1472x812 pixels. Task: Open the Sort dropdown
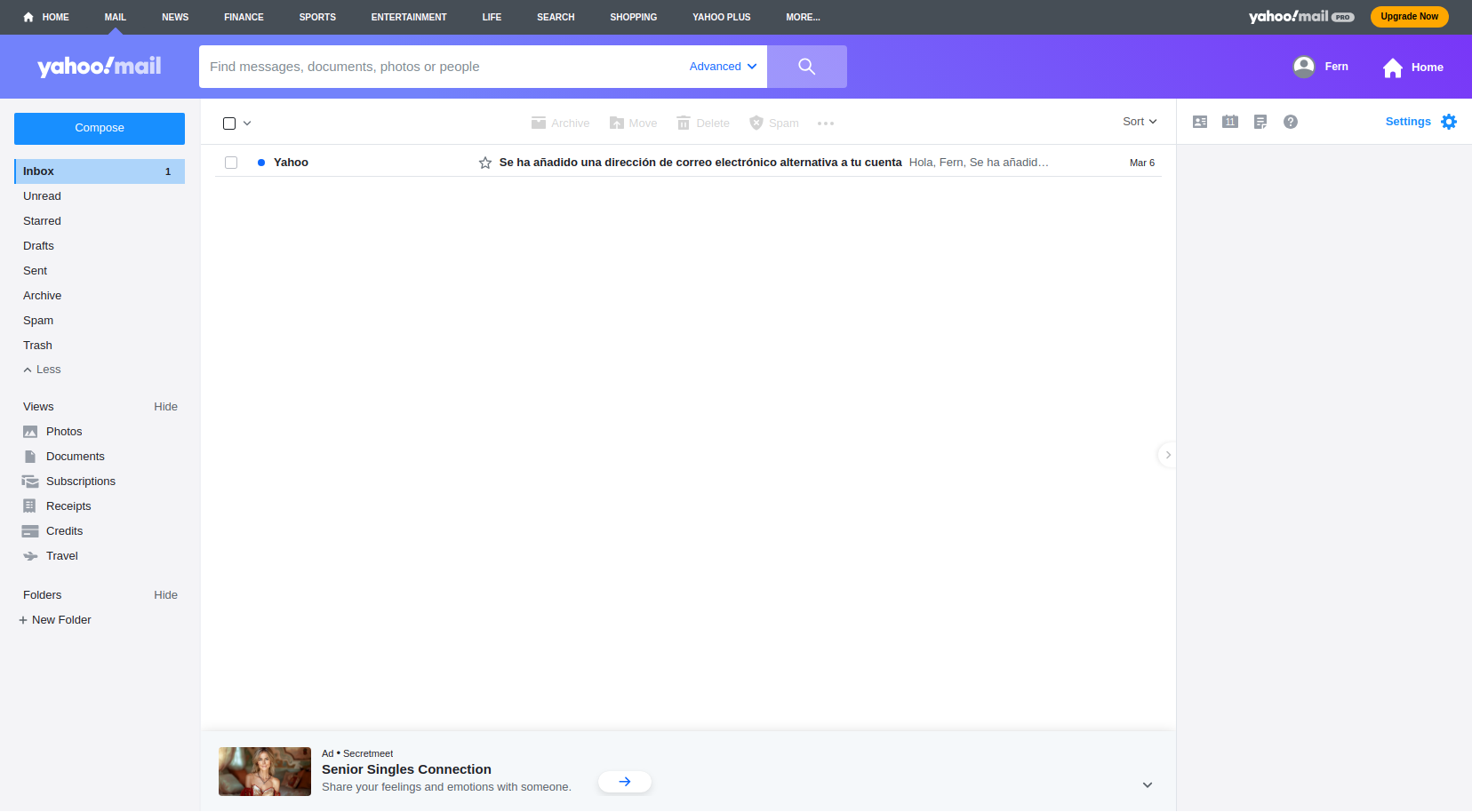pos(1139,122)
